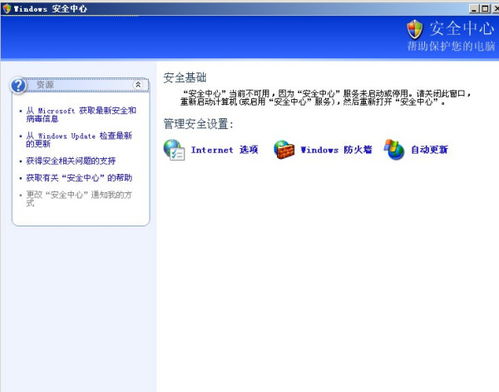The height and width of the screenshot is (392, 499).
Task: Click the Windows 安全中心 title bar text
Action: (50, 9)
